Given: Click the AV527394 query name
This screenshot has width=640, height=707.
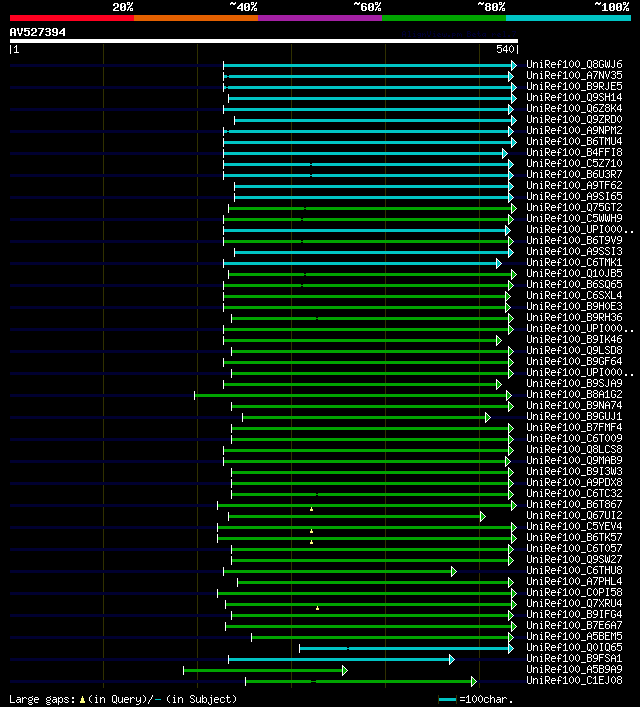Looking at the screenshot, I should coord(37,32).
